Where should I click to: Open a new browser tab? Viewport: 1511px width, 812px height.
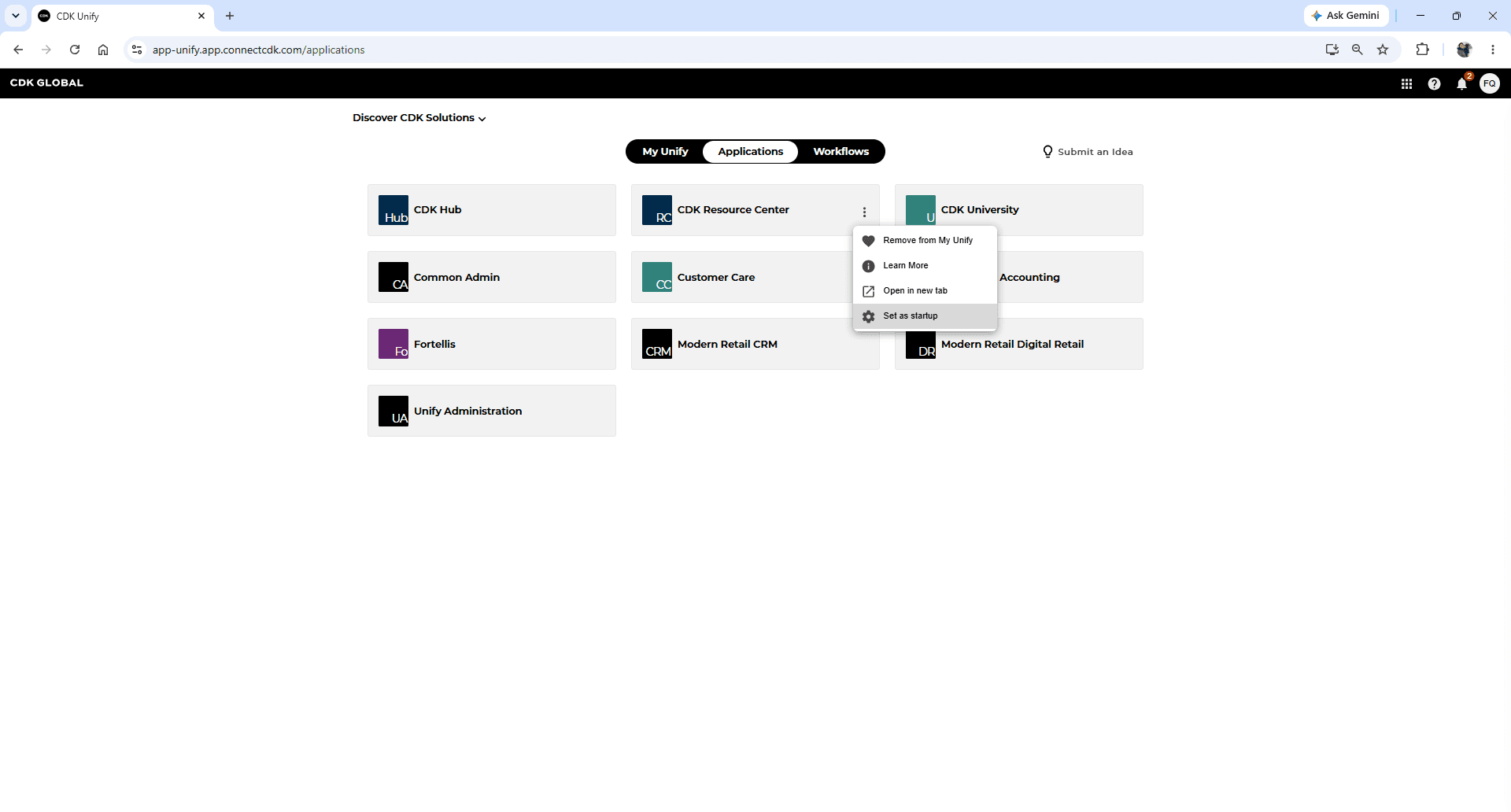coord(230,16)
